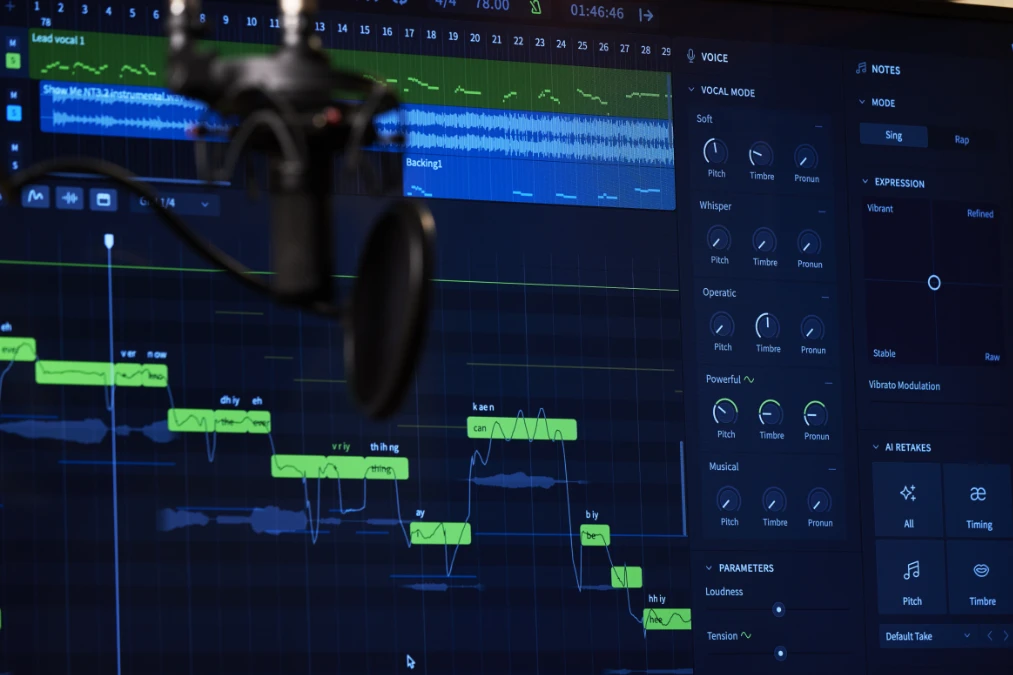
Task: Collapse the Vocal Mode section
Action: point(691,91)
